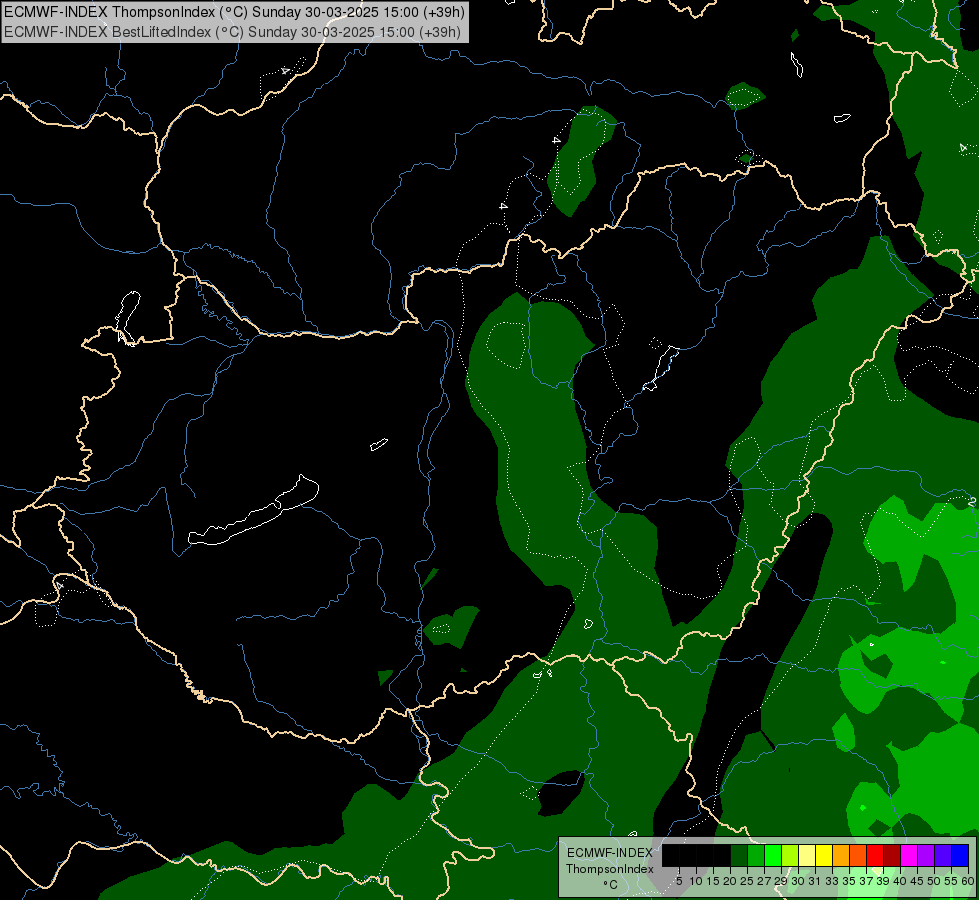Click the bright green 27–29 legend swatch
The image size is (979, 900).
[x=773, y=855]
